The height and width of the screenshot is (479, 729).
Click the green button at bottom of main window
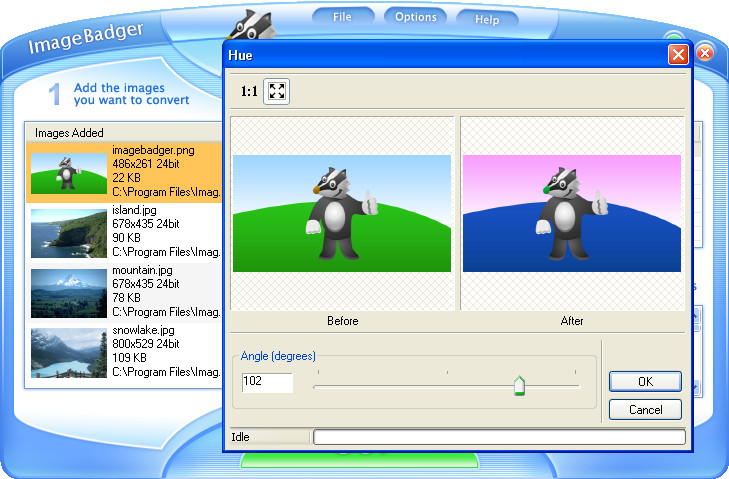pos(359,461)
